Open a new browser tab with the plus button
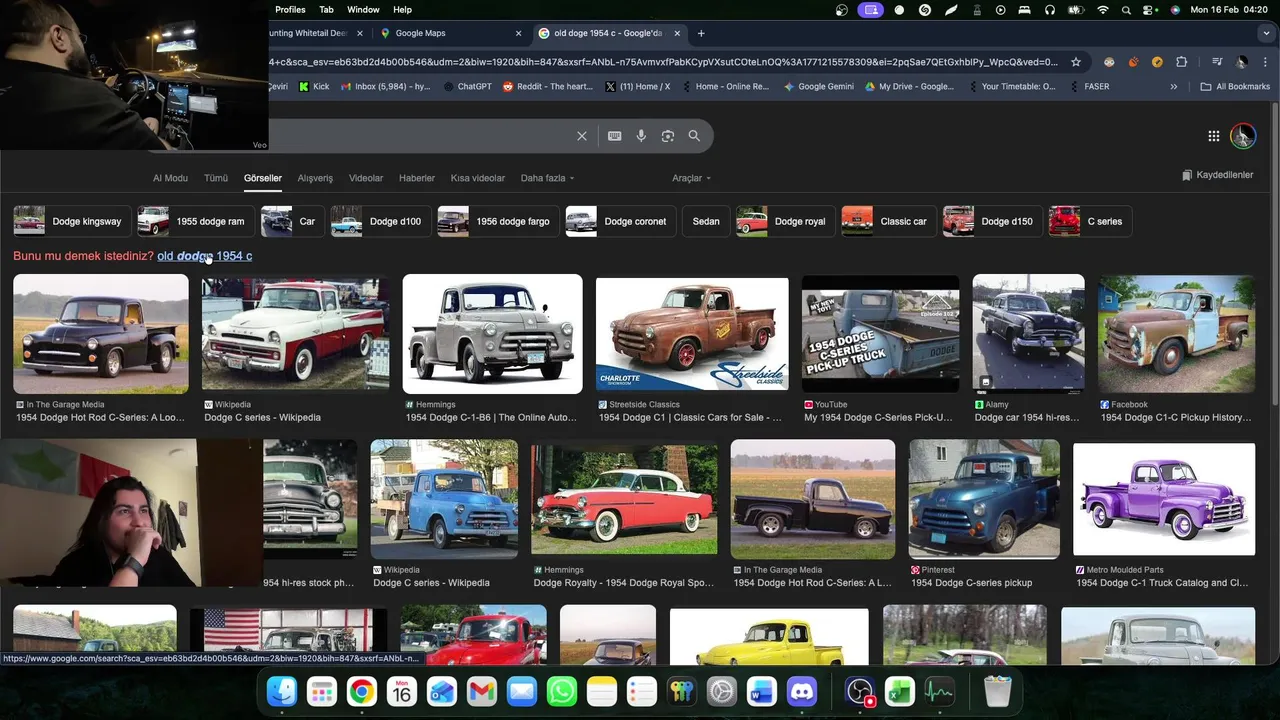 701,33
